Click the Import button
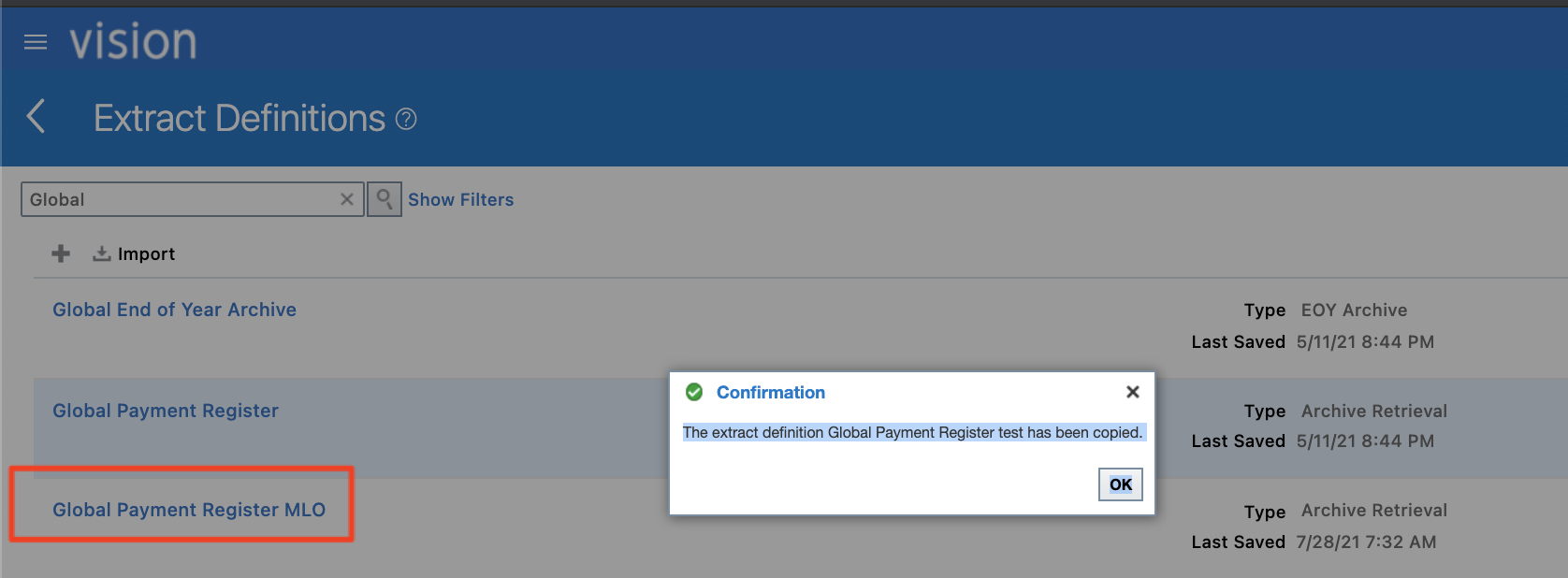This screenshot has width=1568, height=578. click(134, 253)
